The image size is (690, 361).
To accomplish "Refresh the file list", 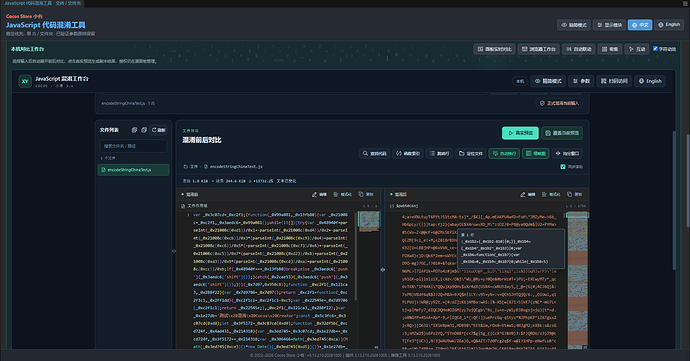I will click(x=158, y=130).
